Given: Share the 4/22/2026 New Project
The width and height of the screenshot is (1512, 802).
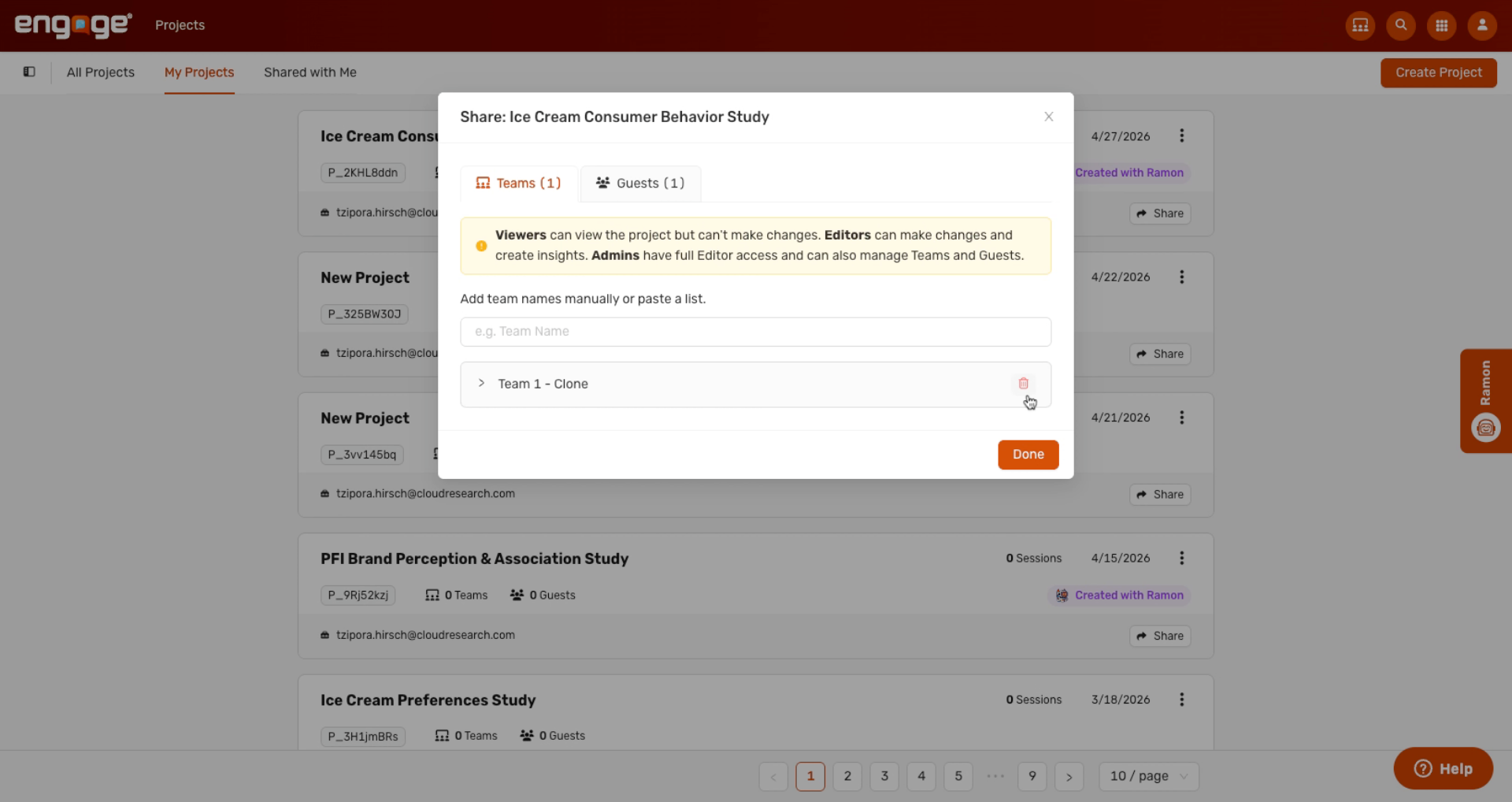Looking at the screenshot, I should [1160, 355].
